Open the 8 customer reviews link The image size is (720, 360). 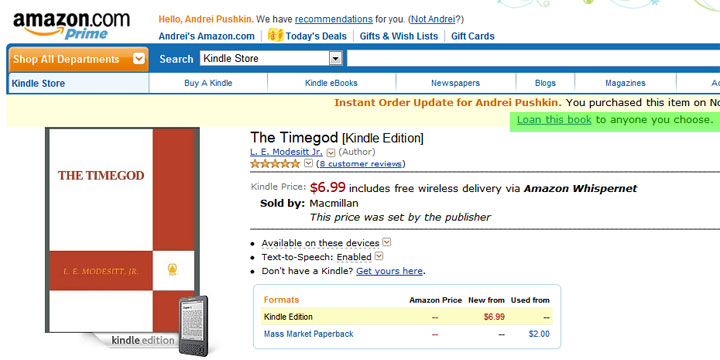click(360, 164)
